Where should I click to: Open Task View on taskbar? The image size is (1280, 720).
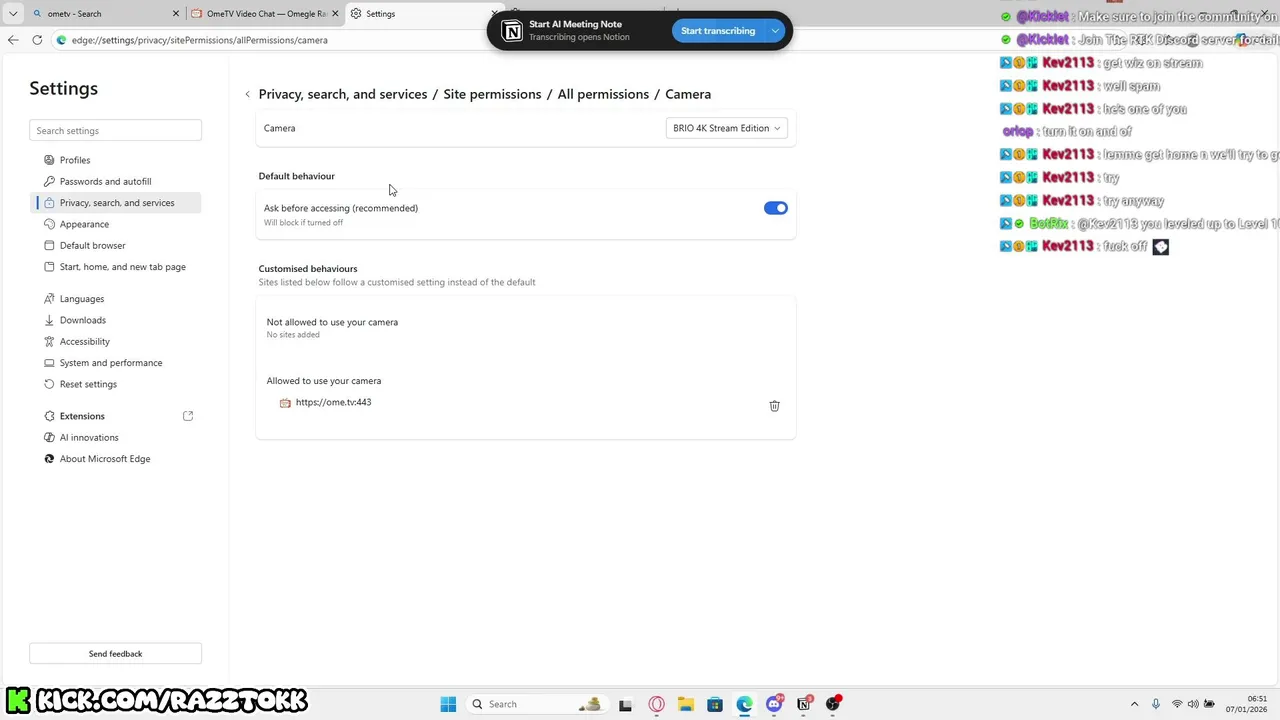point(625,704)
